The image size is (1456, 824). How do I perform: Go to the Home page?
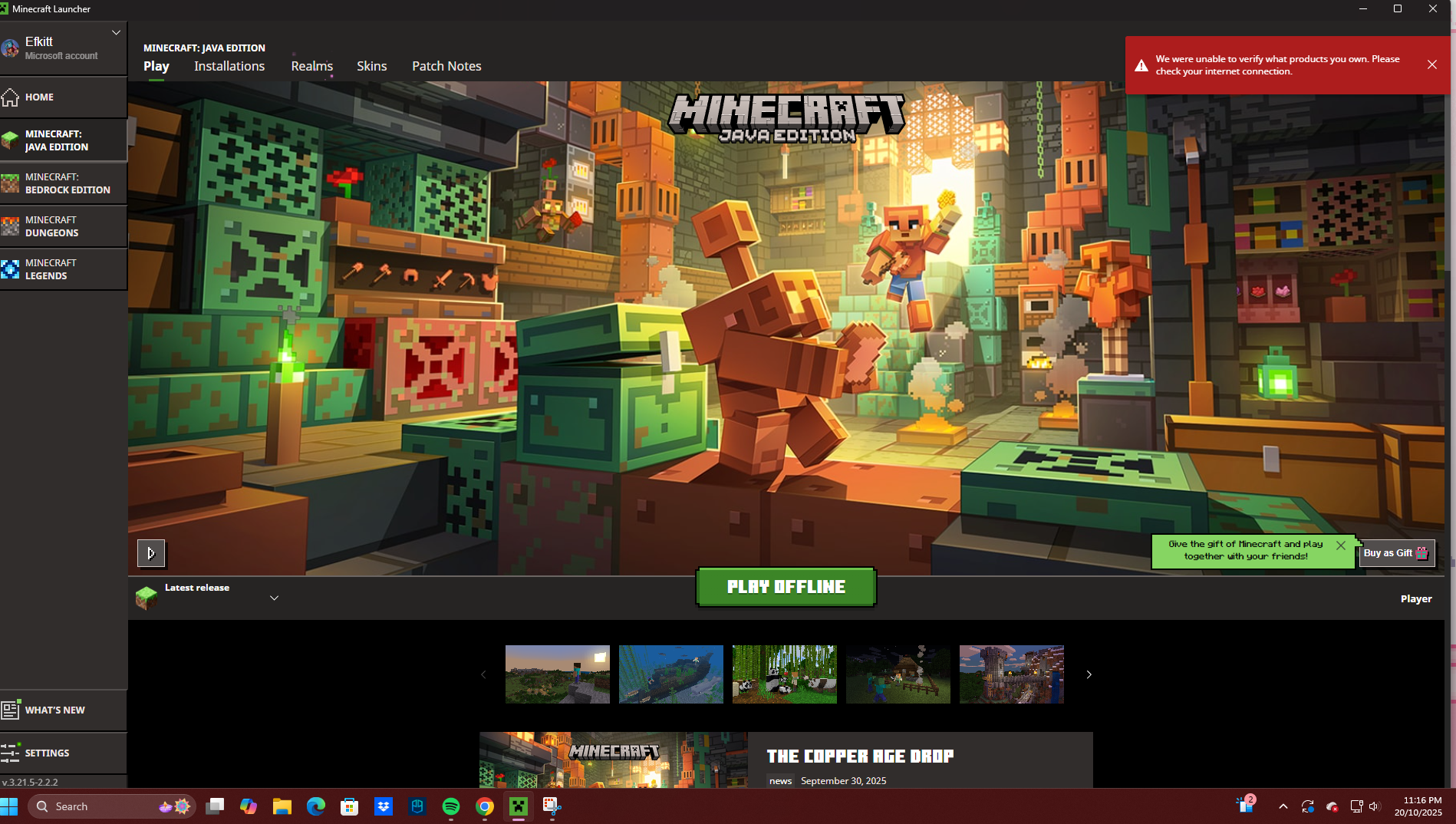pyautogui.click(x=63, y=97)
